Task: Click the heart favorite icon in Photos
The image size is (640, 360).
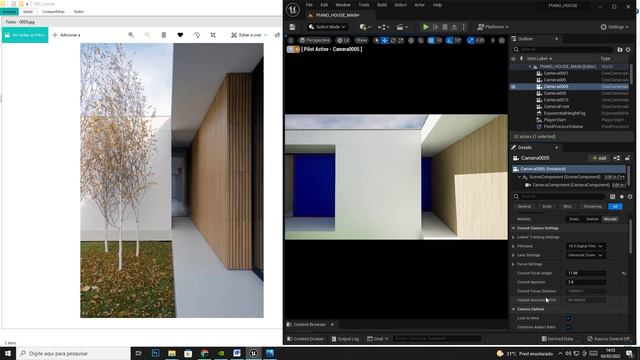Action: (x=180, y=35)
